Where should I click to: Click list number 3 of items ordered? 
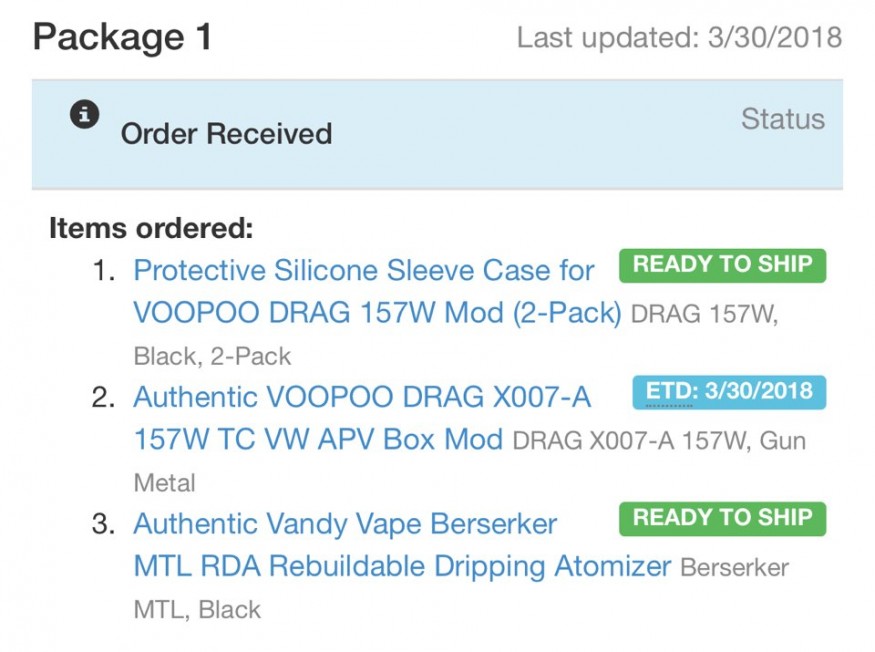[x=104, y=525]
